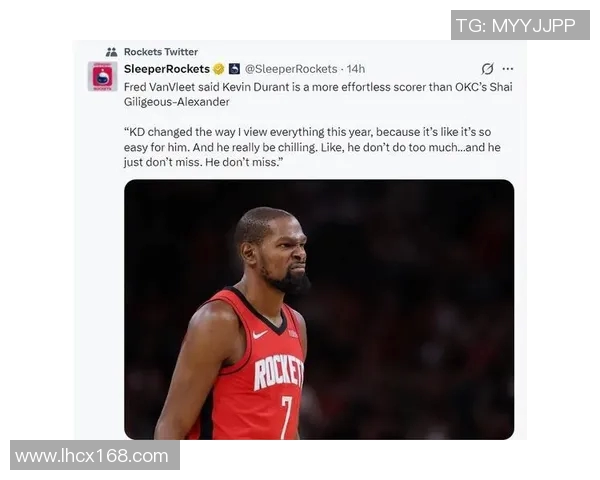The image size is (600, 480).
Task: Click the player's face in the photo
Action: tap(279, 251)
